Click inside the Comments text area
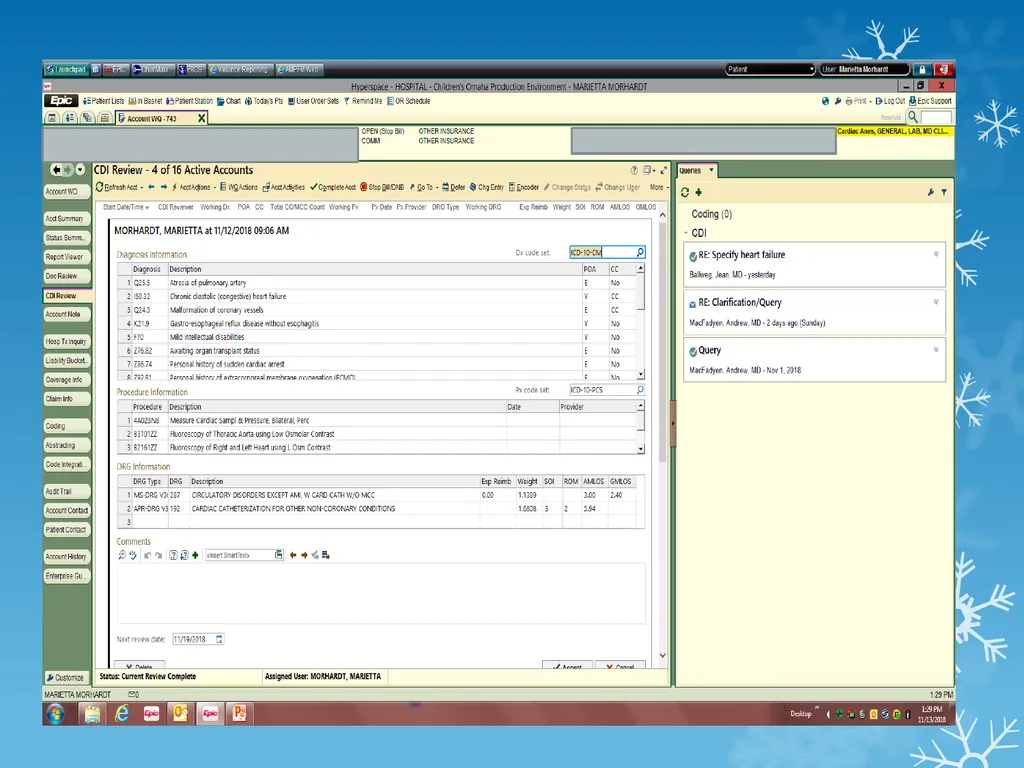Screen dimensions: 1024x768 (381, 593)
